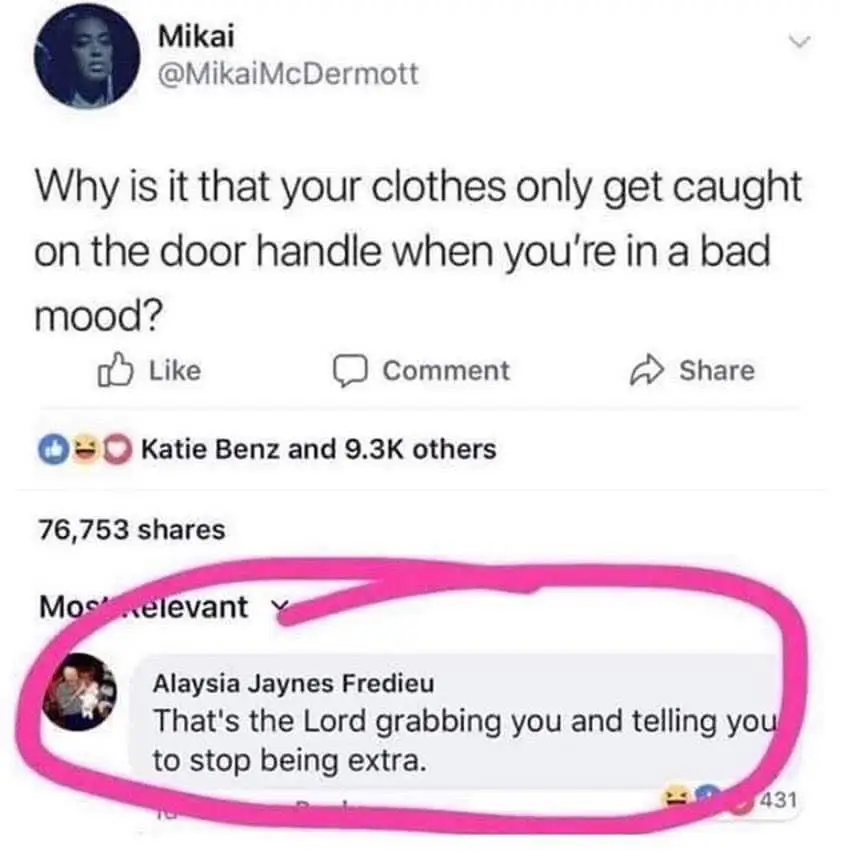Image resolution: width=841 pixels, height=854 pixels.
Task: Click the heart love reaction icon
Action: point(117,450)
